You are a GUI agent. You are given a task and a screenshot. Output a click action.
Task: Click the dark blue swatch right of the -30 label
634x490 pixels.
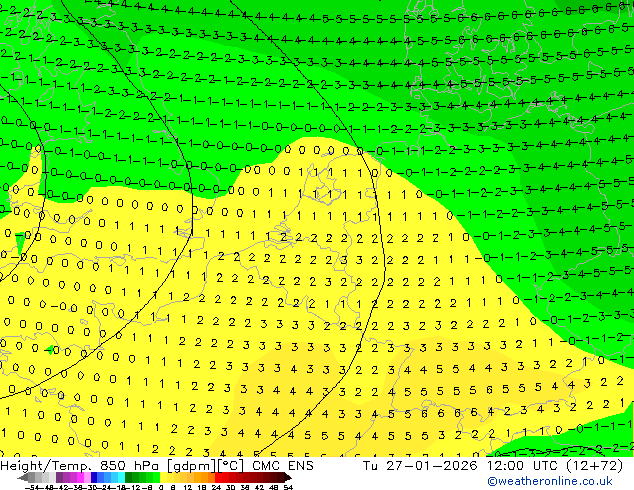[94, 478]
